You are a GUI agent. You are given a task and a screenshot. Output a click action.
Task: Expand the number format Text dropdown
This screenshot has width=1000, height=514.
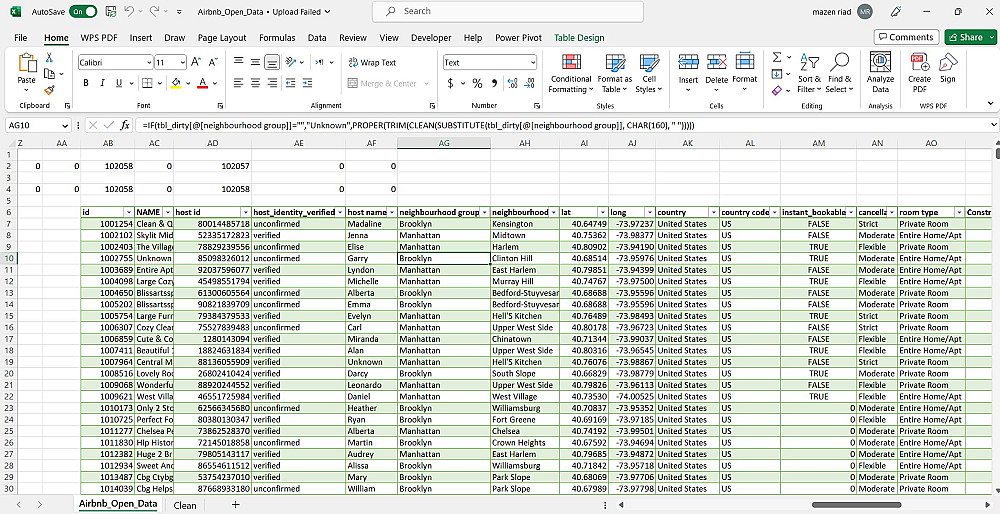coord(533,62)
